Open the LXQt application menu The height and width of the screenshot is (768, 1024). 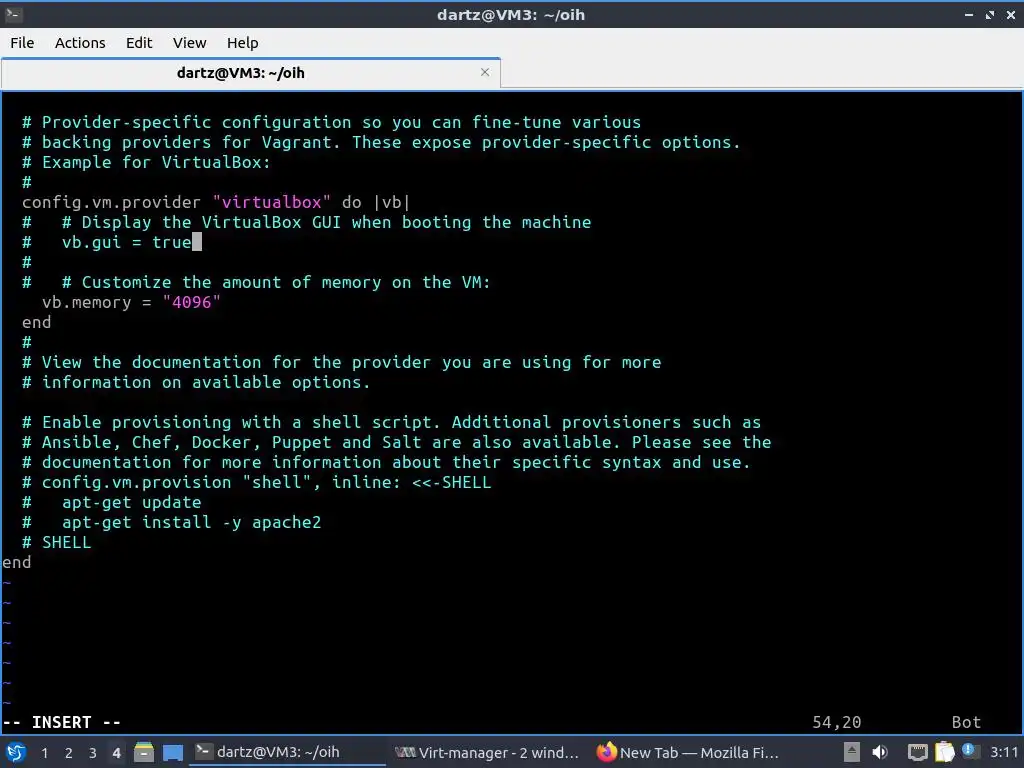(16, 753)
